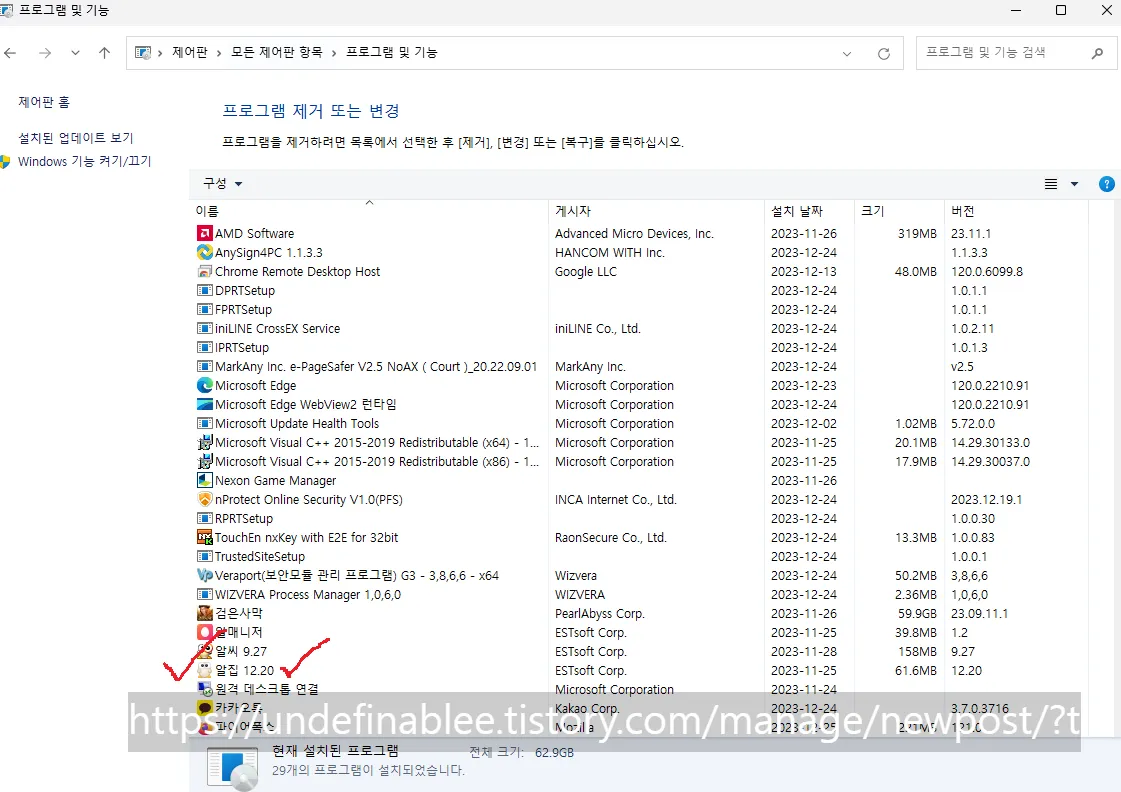Viewport: 1121px width, 792px height.
Task: Click the AMD Software program icon
Action: pos(204,233)
